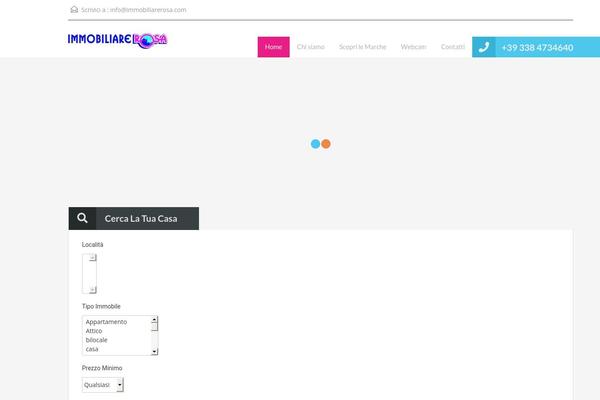Viewport: 600px width, 400px height.
Task: Select bilocale in Tipo Immobile list
Action: coord(96,340)
